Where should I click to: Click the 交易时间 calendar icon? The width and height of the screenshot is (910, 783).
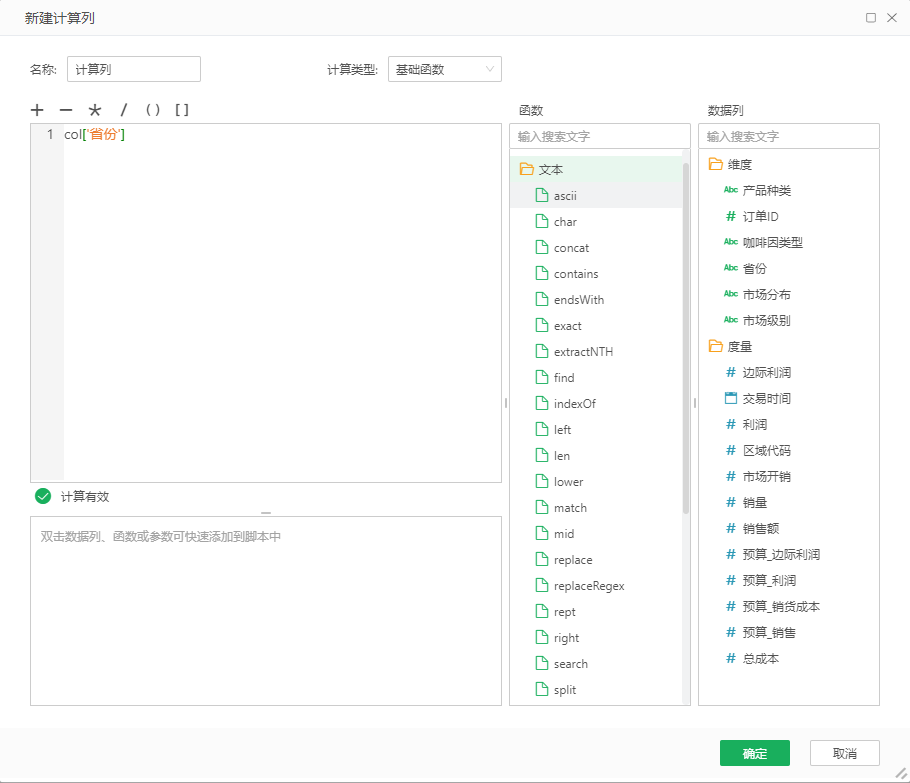730,399
